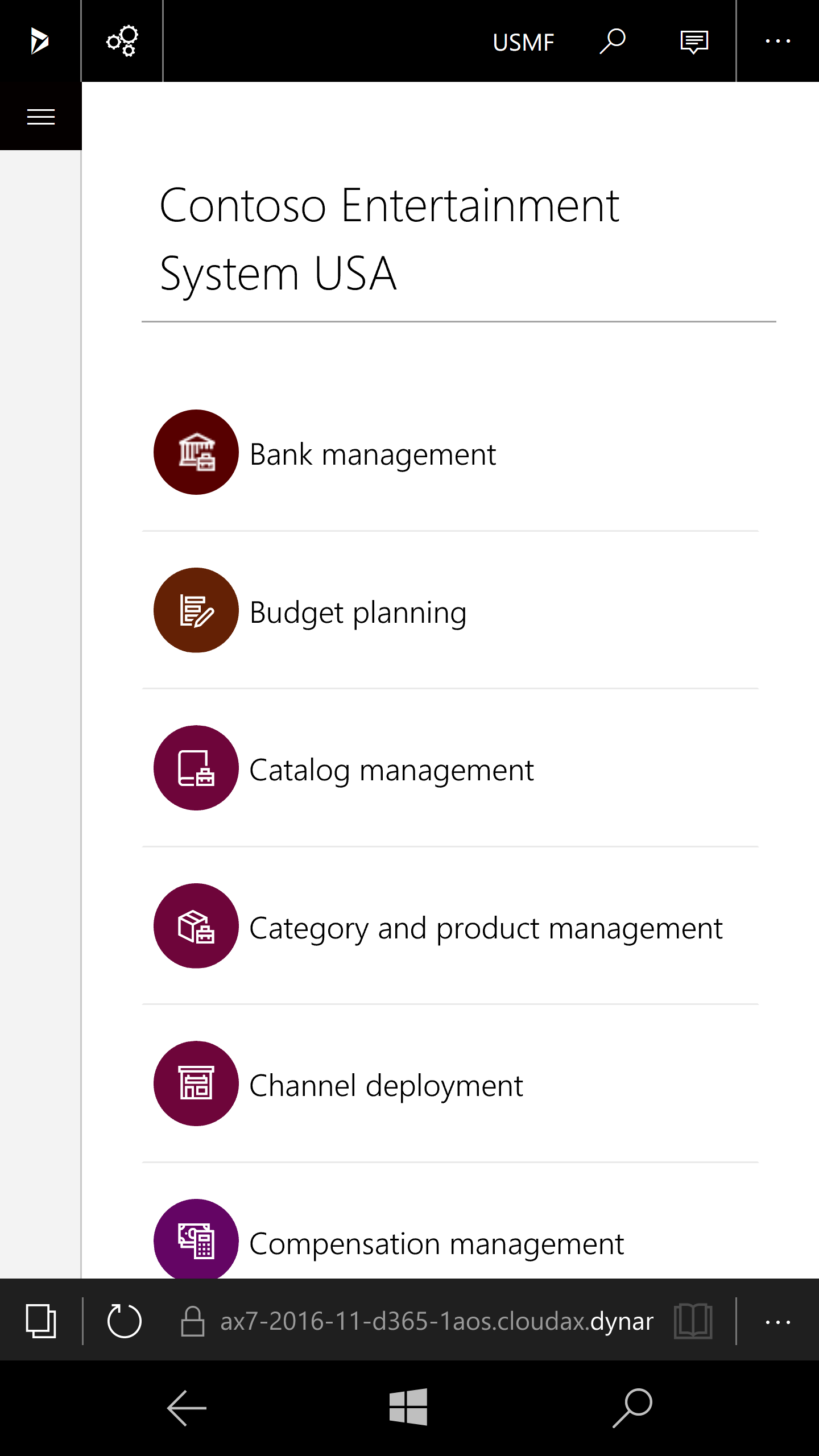Click the Channel deployment icon
Viewport: 819px width, 1456px height.
196,1083
